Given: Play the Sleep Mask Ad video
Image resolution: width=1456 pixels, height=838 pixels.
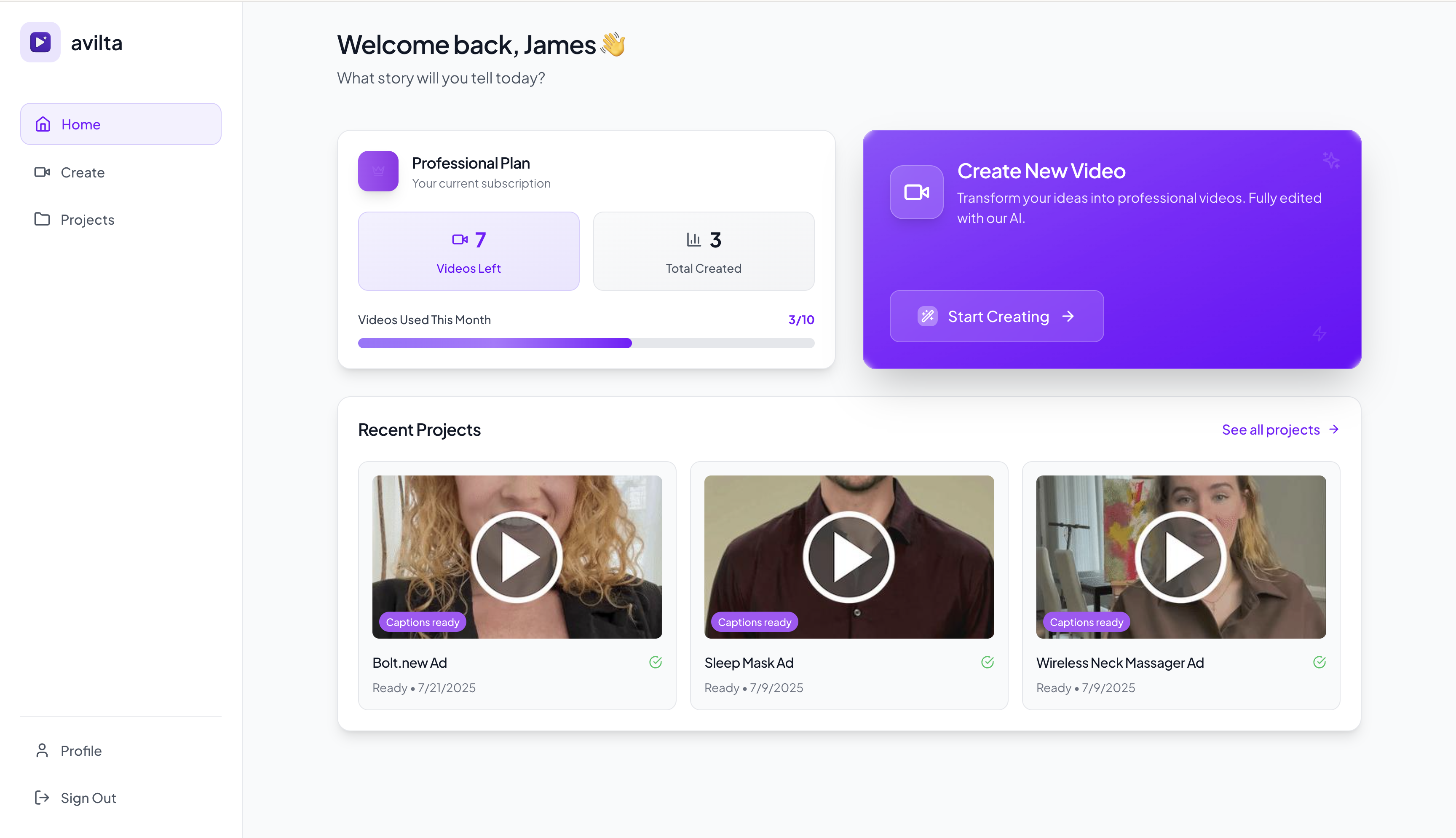Looking at the screenshot, I should [x=849, y=556].
